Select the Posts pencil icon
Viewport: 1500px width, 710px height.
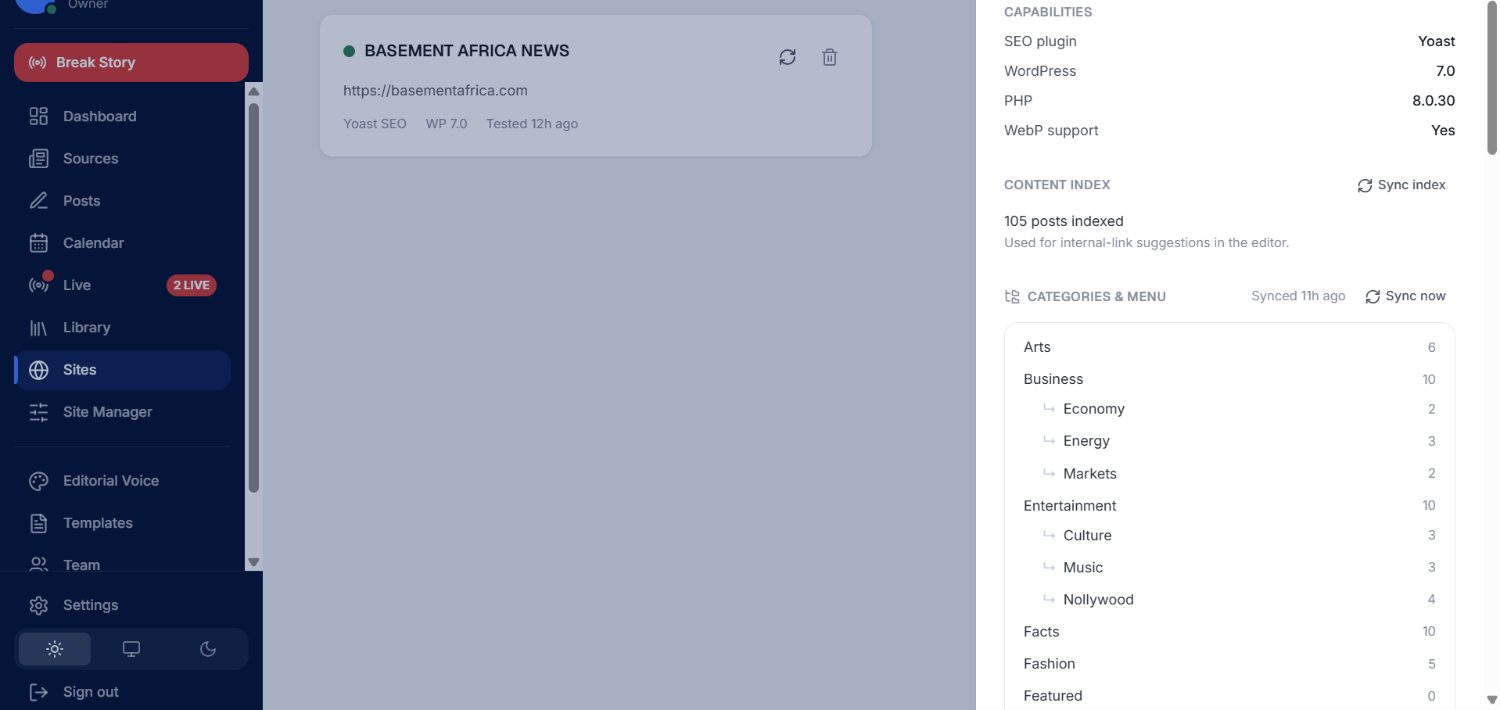point(39,200)
